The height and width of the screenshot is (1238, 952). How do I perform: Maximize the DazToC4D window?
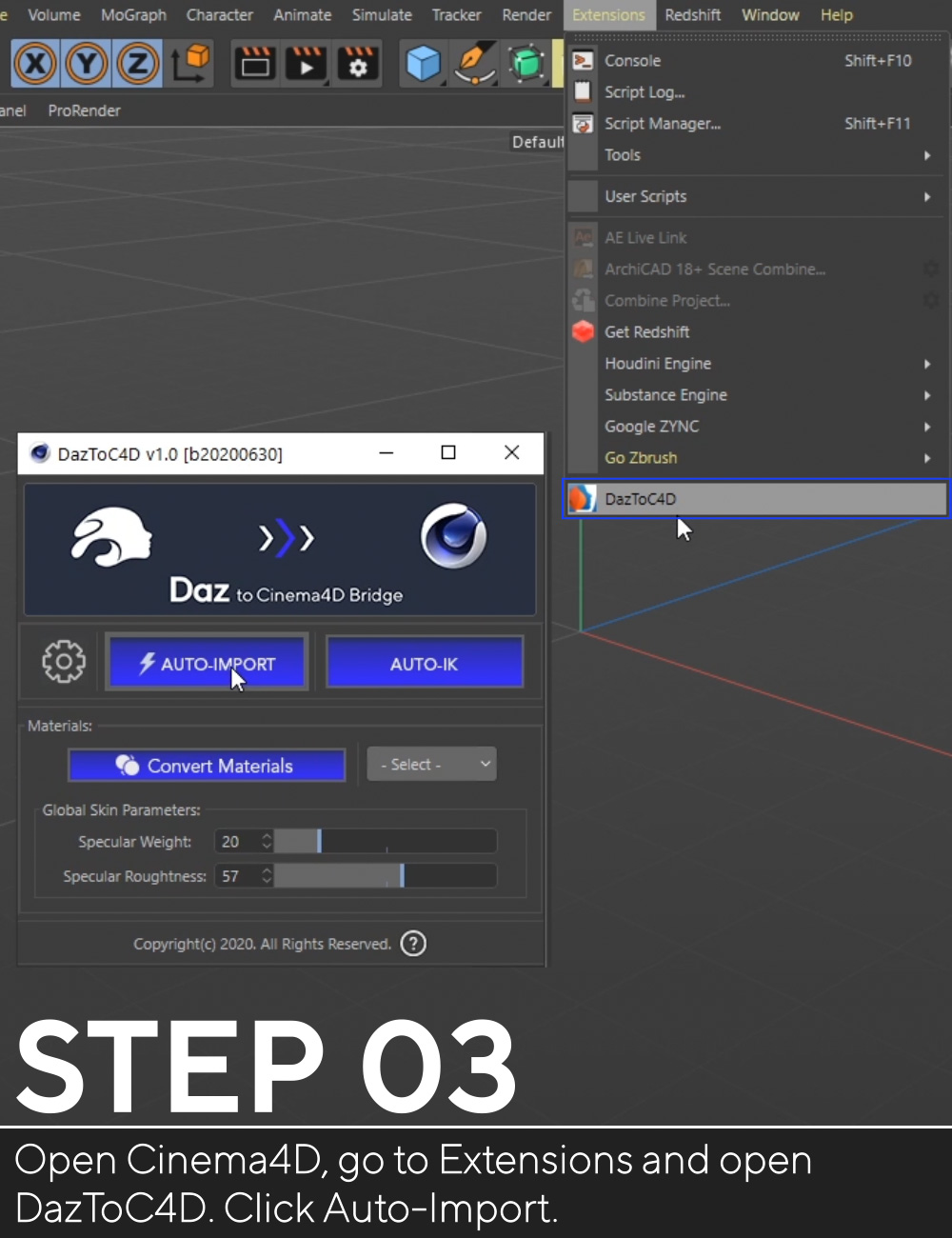448,453
